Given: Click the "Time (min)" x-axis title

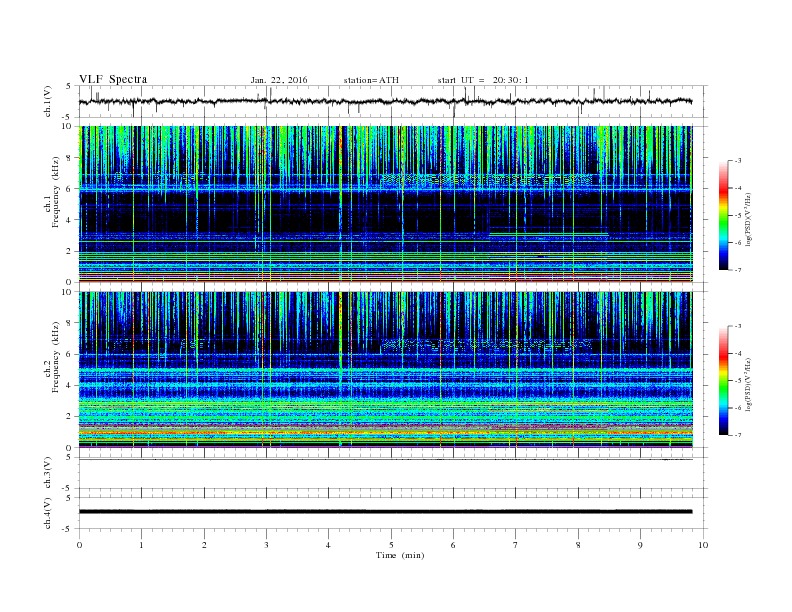Looking at the screenshot, I should tap(400, 555).
